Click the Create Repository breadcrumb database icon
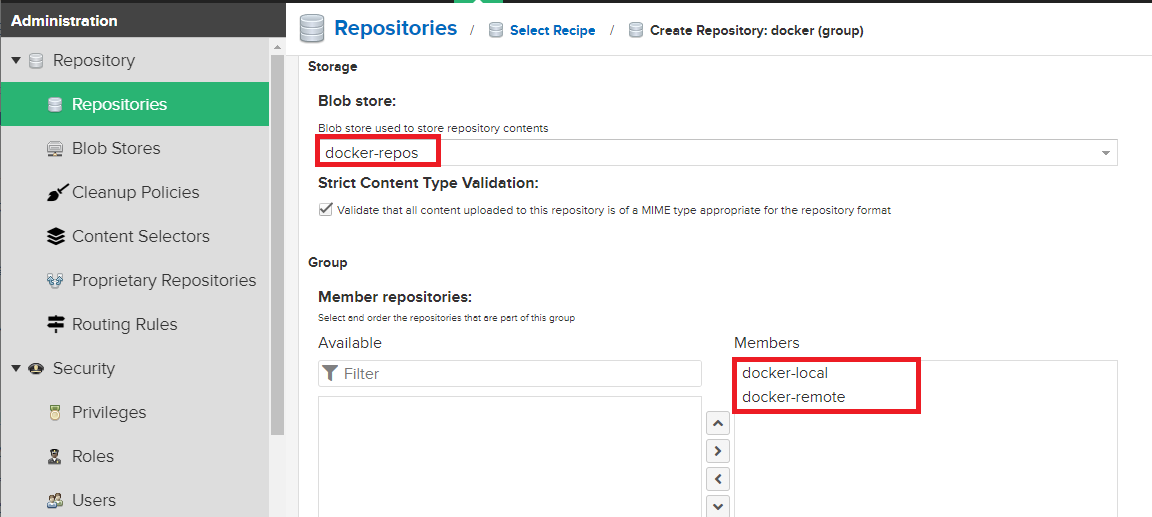The height and width of the screenshot is (517, 1152). tap(637, 31)
